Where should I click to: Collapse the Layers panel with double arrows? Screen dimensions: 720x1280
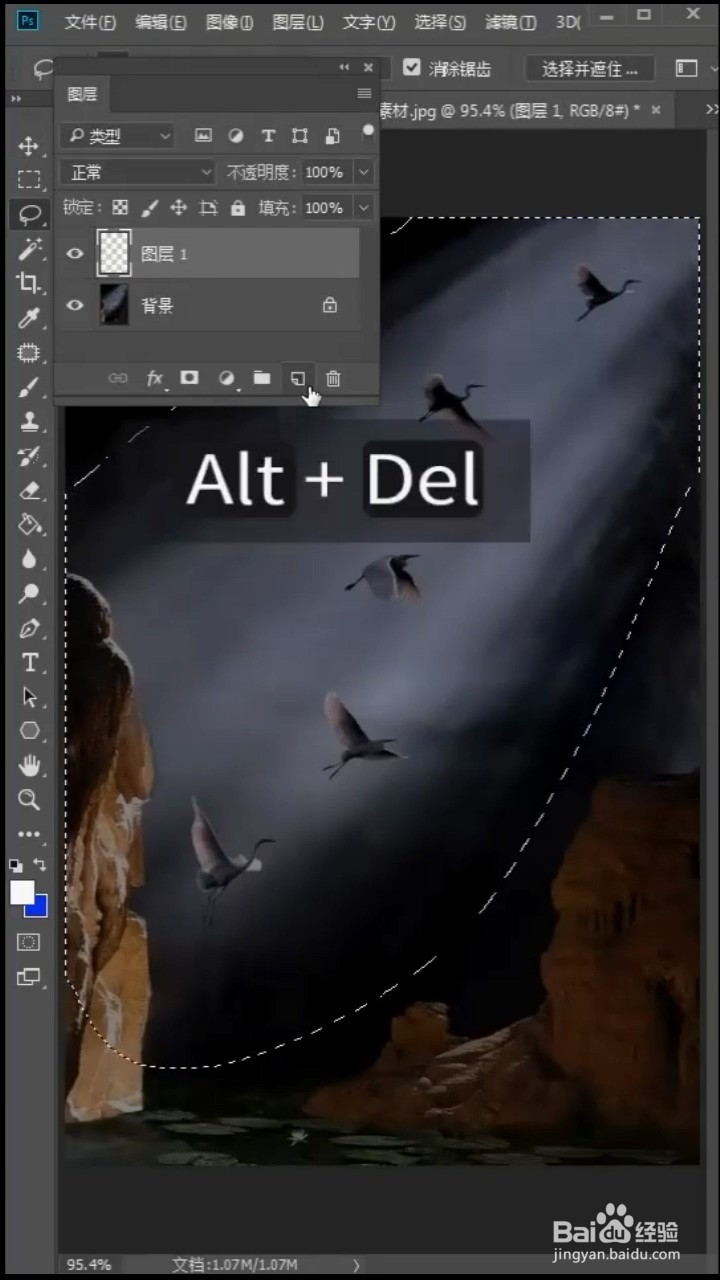(x=344, y=67)
